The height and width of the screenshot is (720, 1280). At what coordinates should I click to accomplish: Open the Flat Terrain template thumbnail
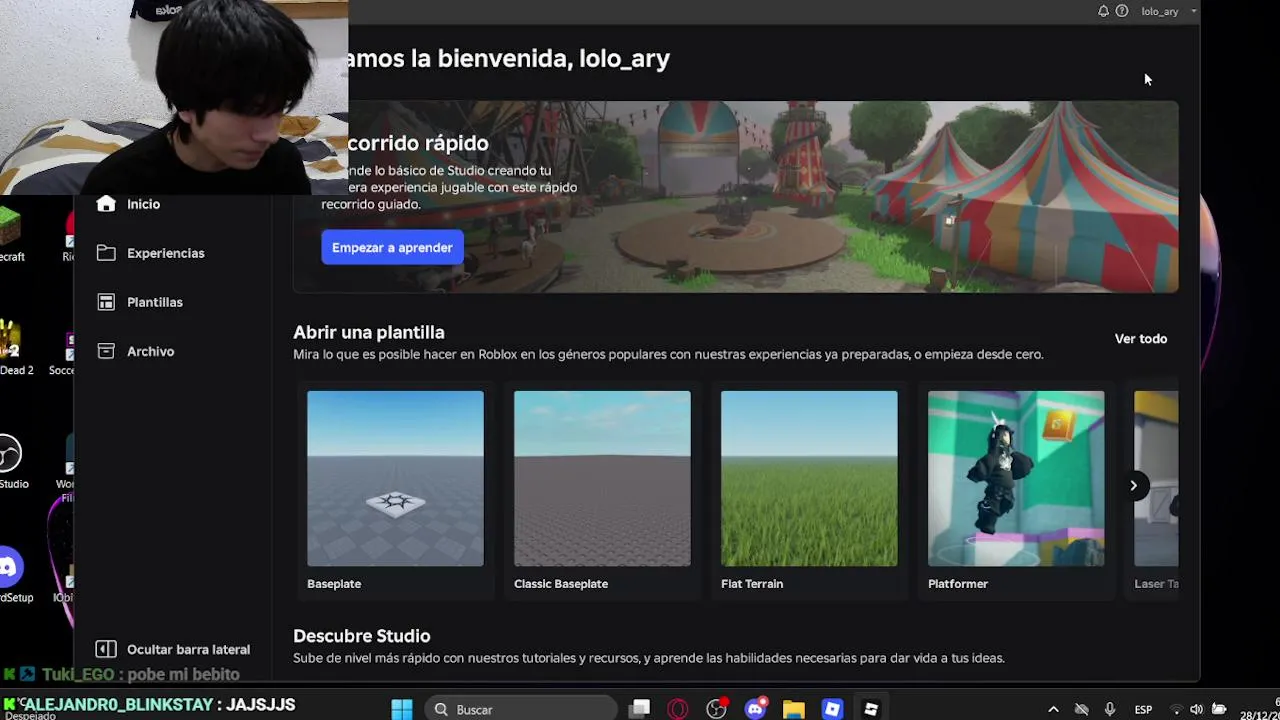pos(809,478)
